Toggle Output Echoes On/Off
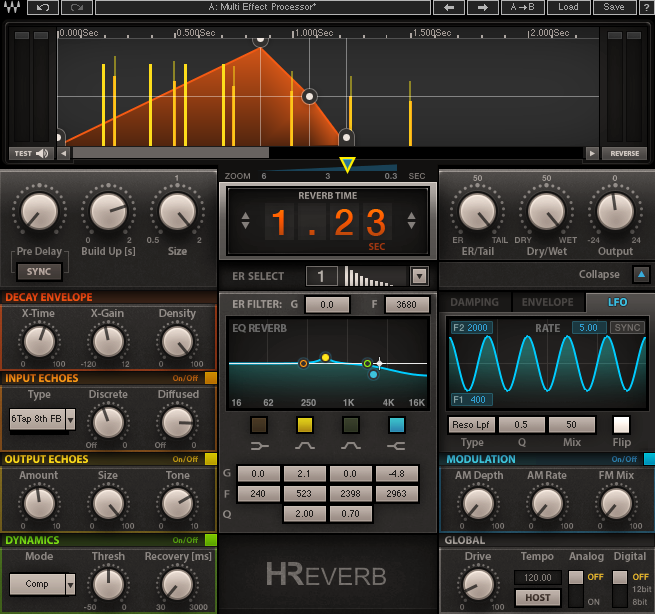655x614 pixels. (211, 459)
